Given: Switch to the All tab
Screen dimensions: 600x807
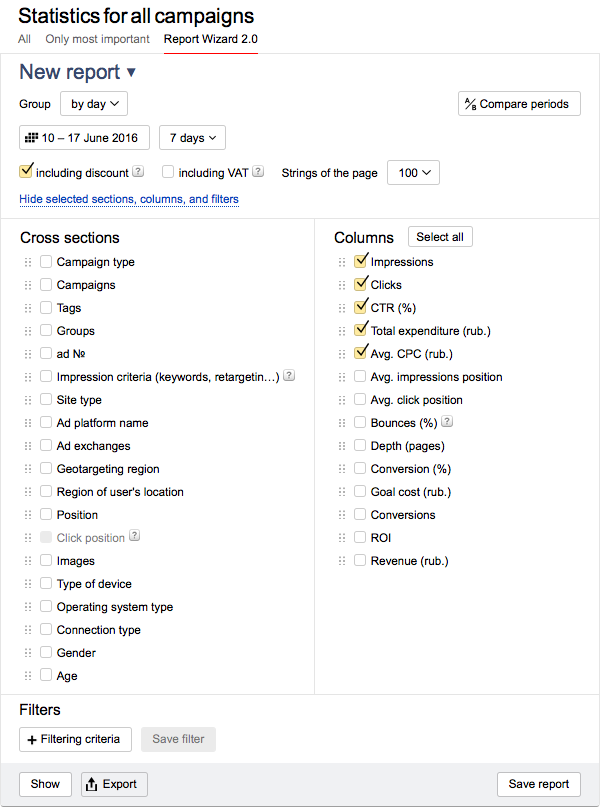Looking at the screenshot, I should 24,39.
